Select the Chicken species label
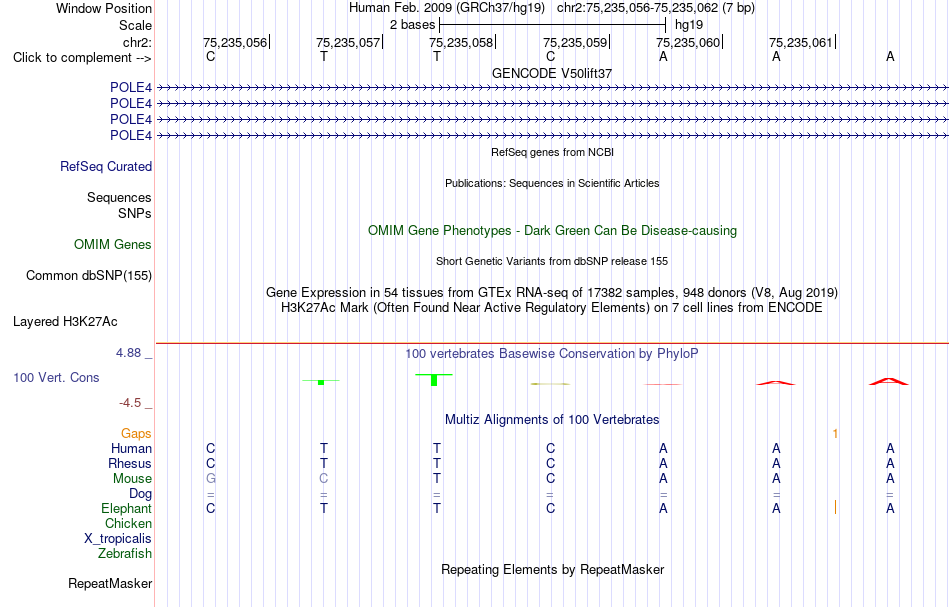950x607 pixels. pyautogui.click(x=128, y=523)
